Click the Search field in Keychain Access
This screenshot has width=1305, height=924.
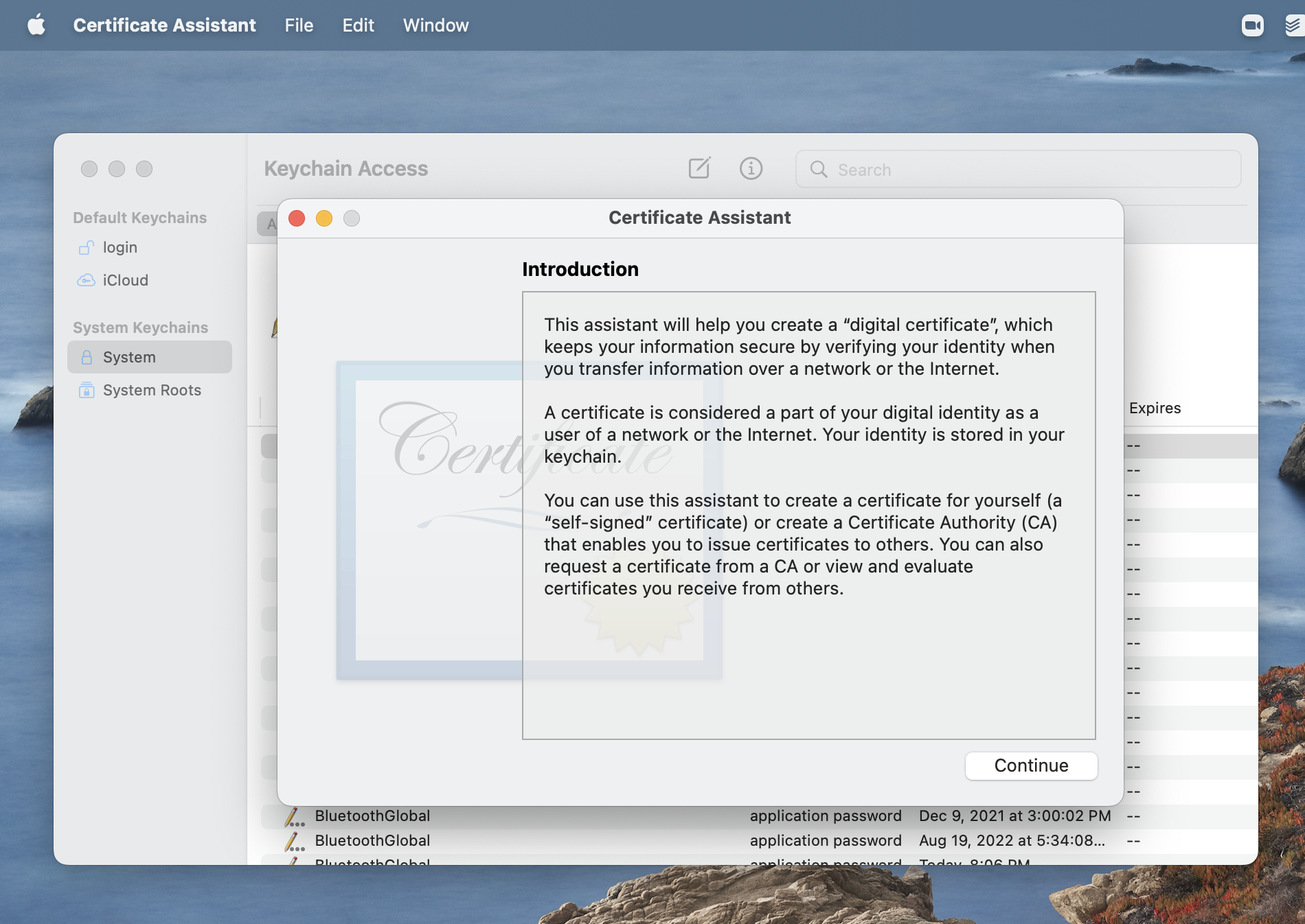[x=1018, y=169]
